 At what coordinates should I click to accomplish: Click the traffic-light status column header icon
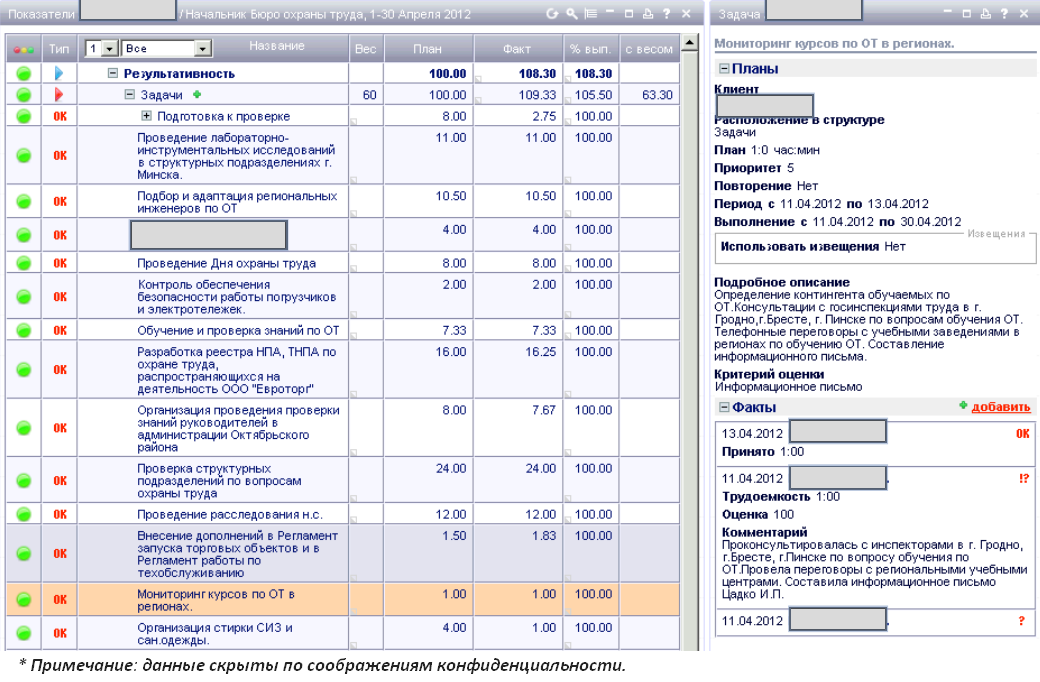click(23, 49)
